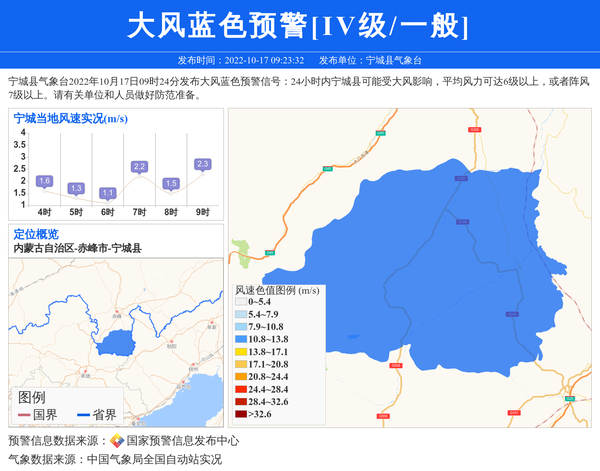Image resolution: width=600 pixels, height=471 pixels.
Task: Click the 1.6 data marker at 4时
Action: 44,181
